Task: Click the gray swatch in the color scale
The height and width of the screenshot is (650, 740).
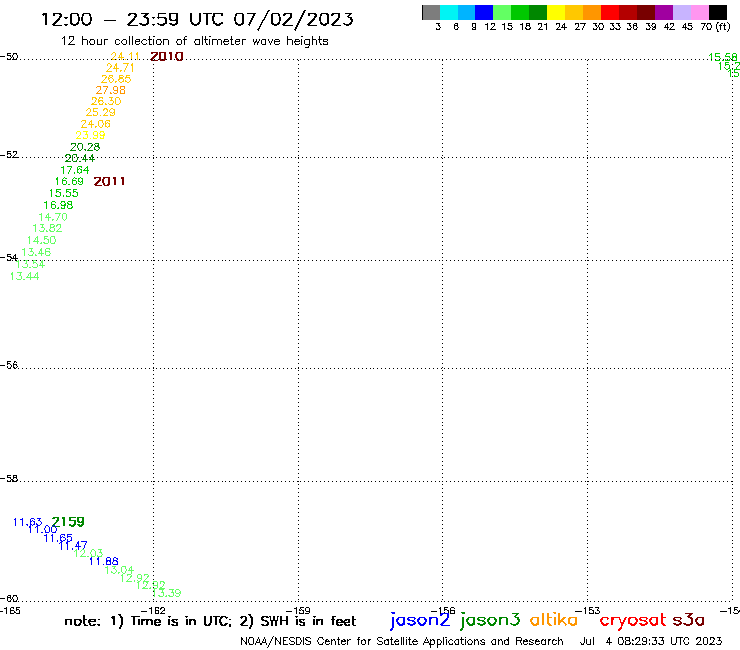Action: (431, 12)
